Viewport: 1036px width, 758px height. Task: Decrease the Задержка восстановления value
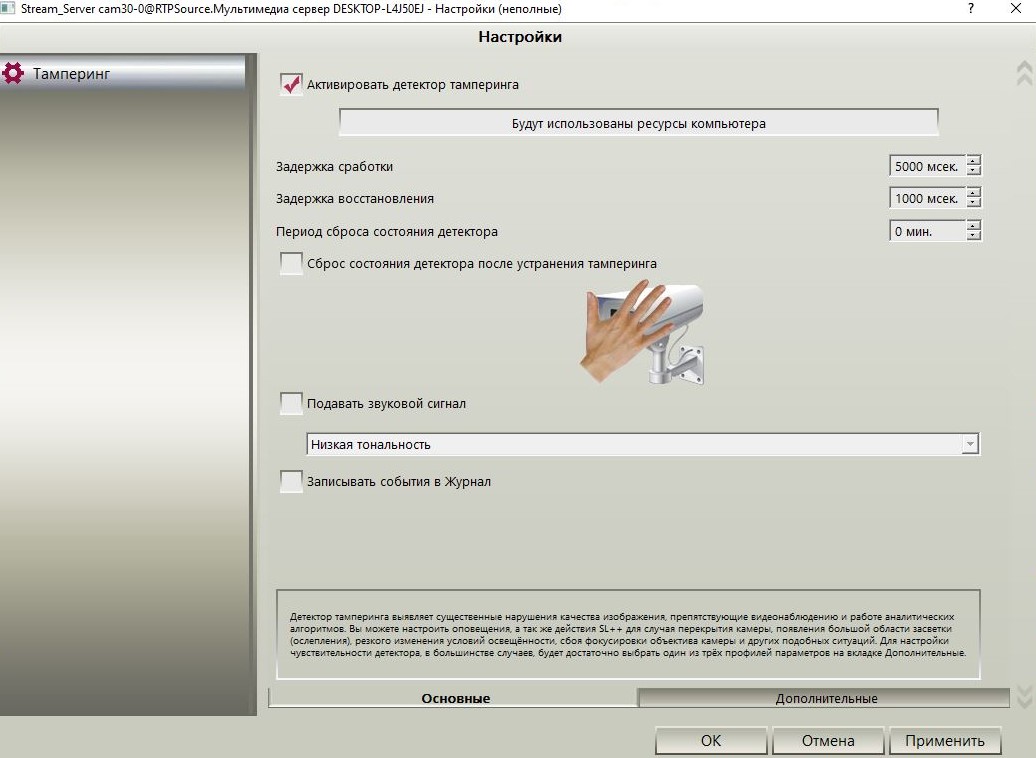974,202
